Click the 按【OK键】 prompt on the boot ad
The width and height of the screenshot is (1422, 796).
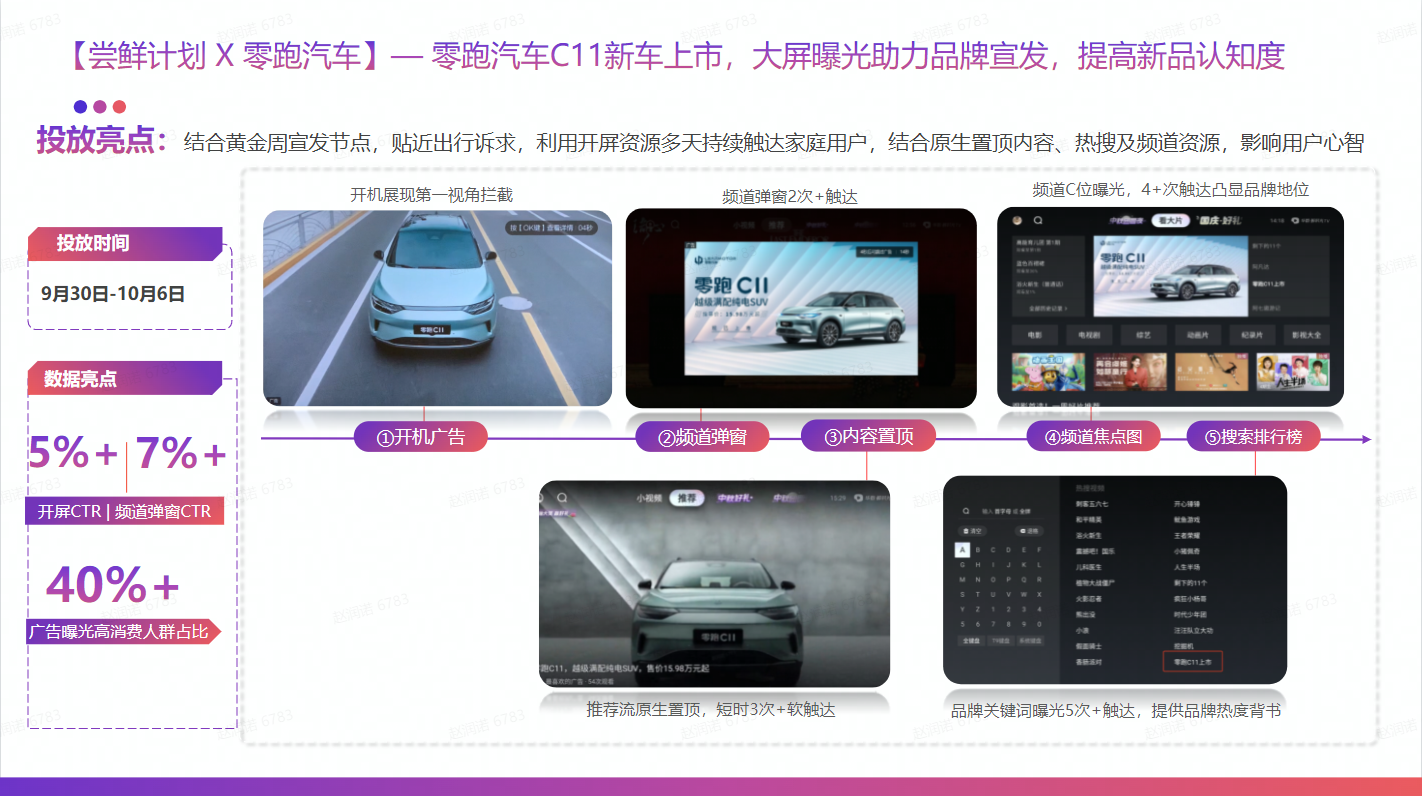click(x=553, y=228)
